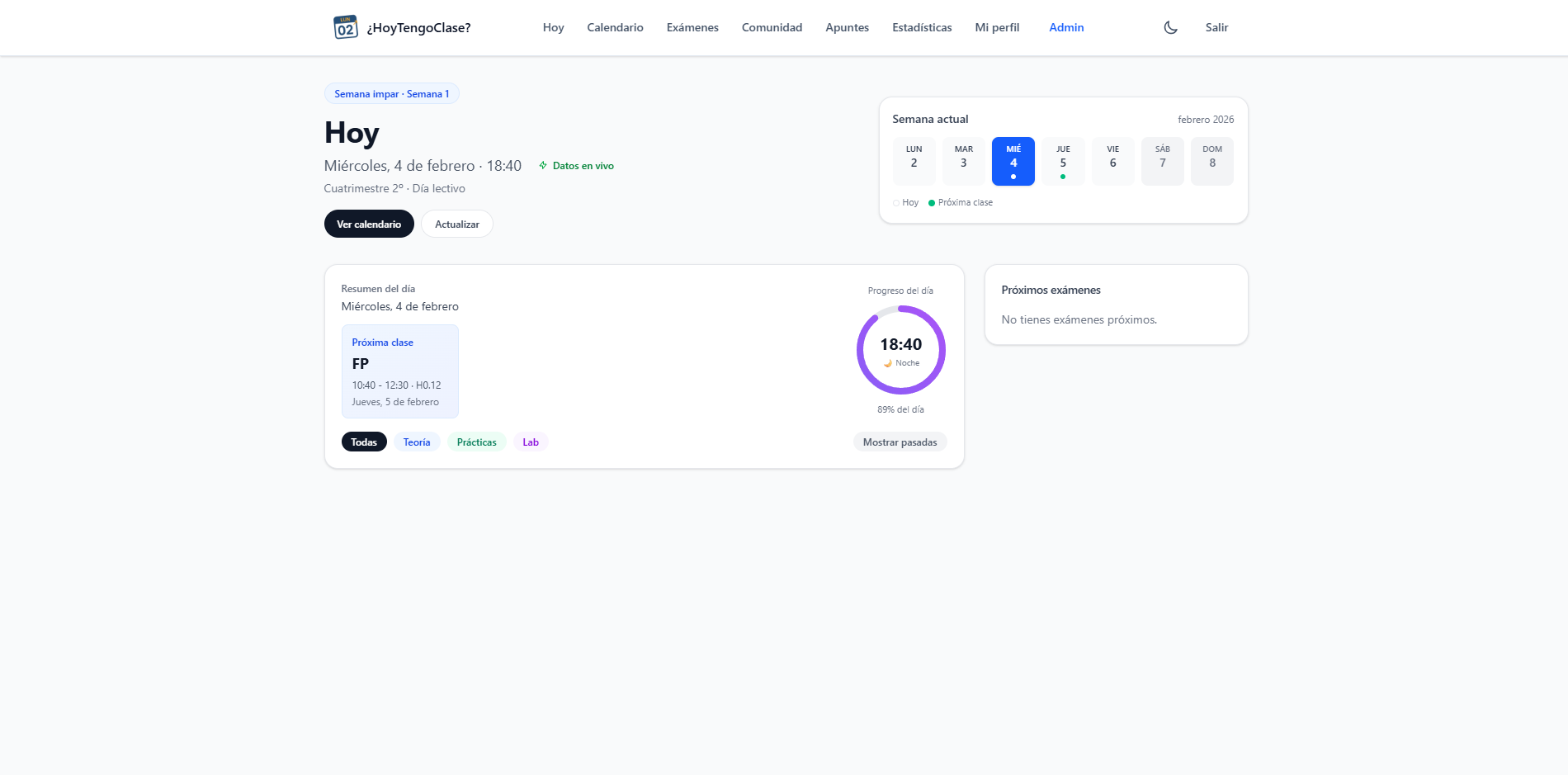1568x775 pixels.
Task: Open the Calendario menu item
Action: pyautogui.click(x=615, y=27)
